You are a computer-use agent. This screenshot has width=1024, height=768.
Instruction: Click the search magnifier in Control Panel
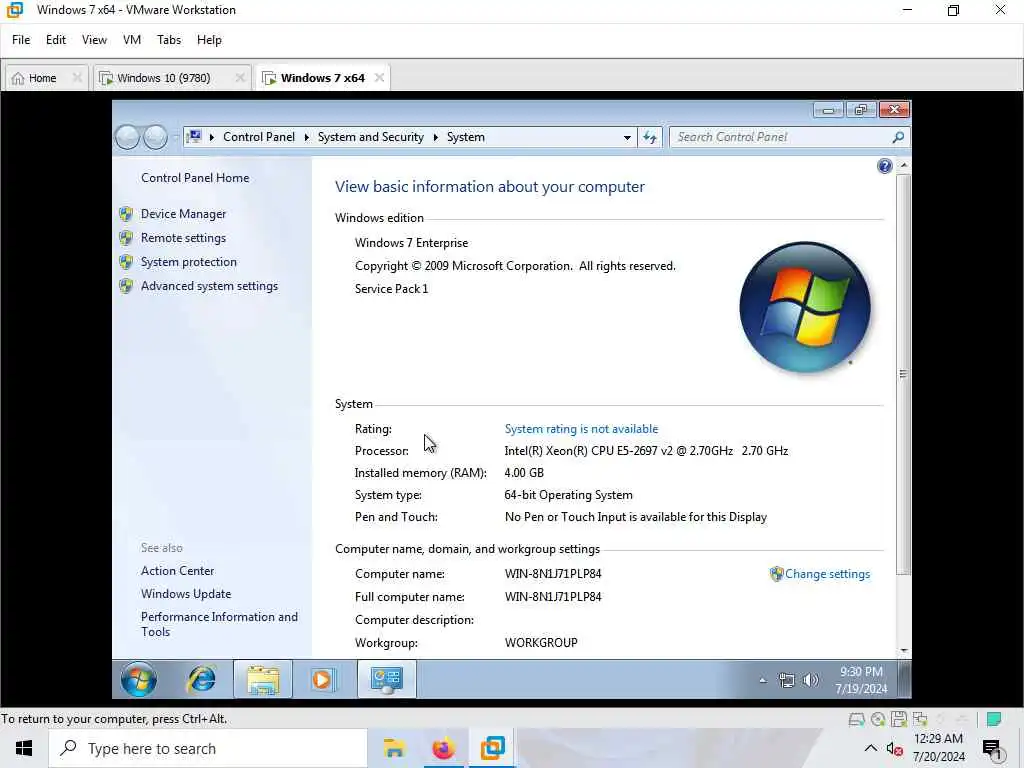click(x=898, y=137)
